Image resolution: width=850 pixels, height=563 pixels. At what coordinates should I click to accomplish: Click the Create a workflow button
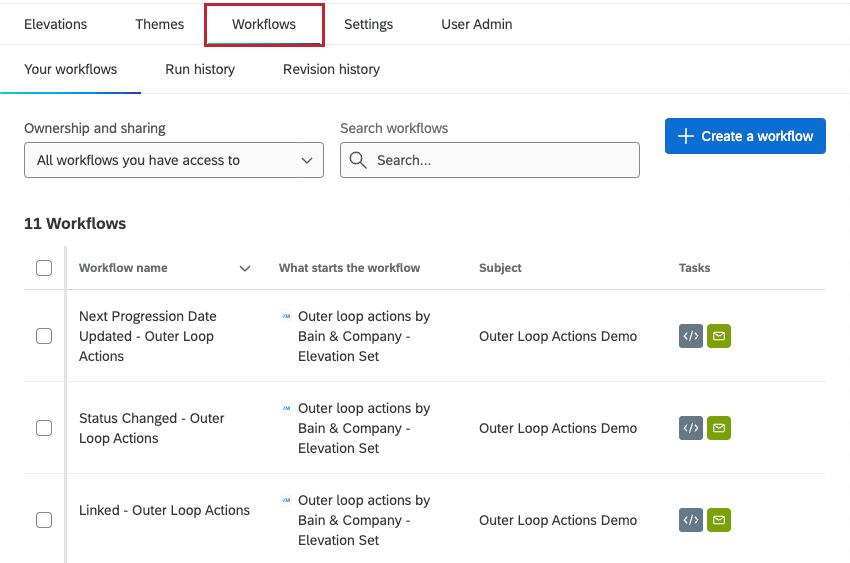[745, 136]
